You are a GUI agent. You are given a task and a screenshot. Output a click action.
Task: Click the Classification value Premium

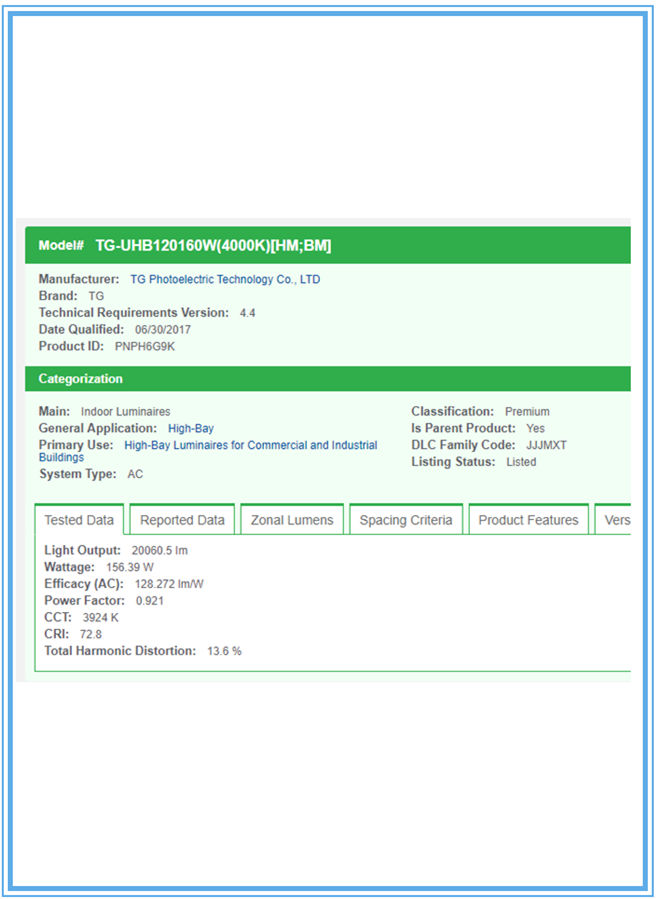click(528, 412)
